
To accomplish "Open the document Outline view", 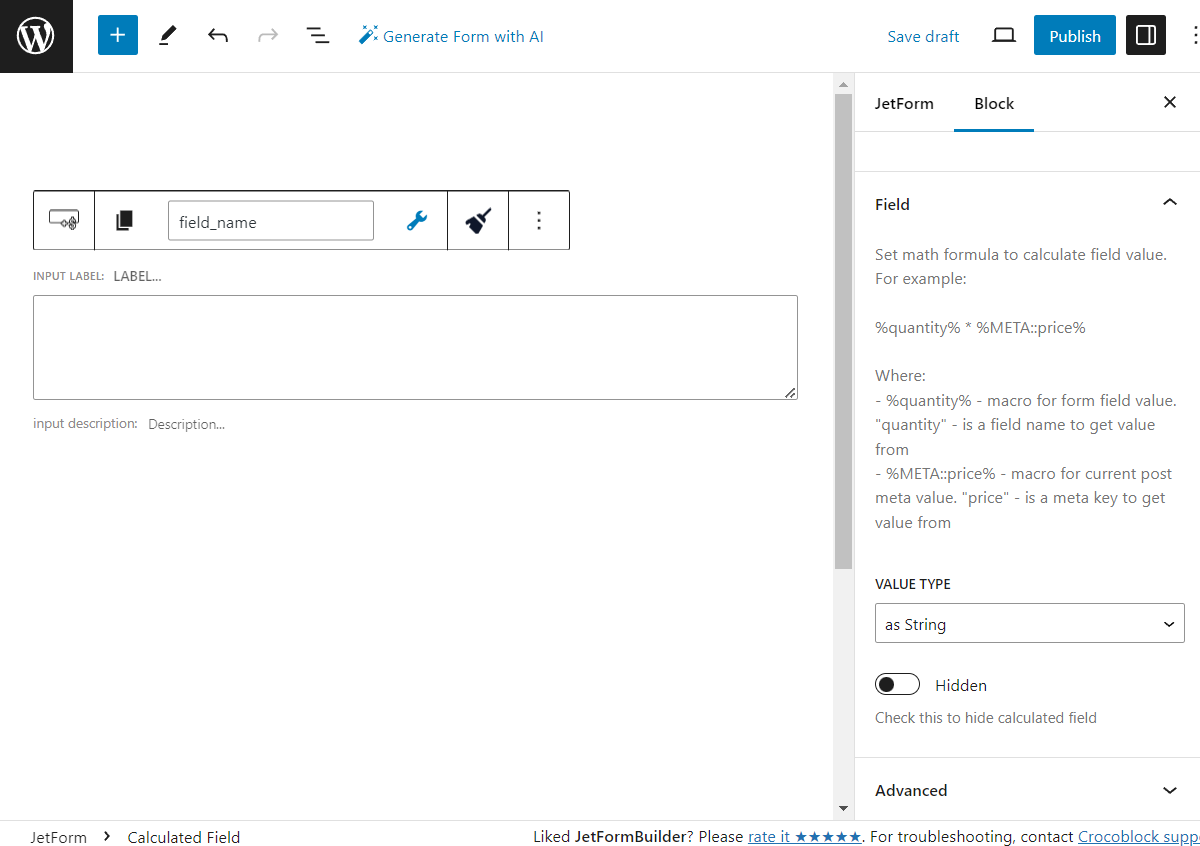I will click(317, 35).
